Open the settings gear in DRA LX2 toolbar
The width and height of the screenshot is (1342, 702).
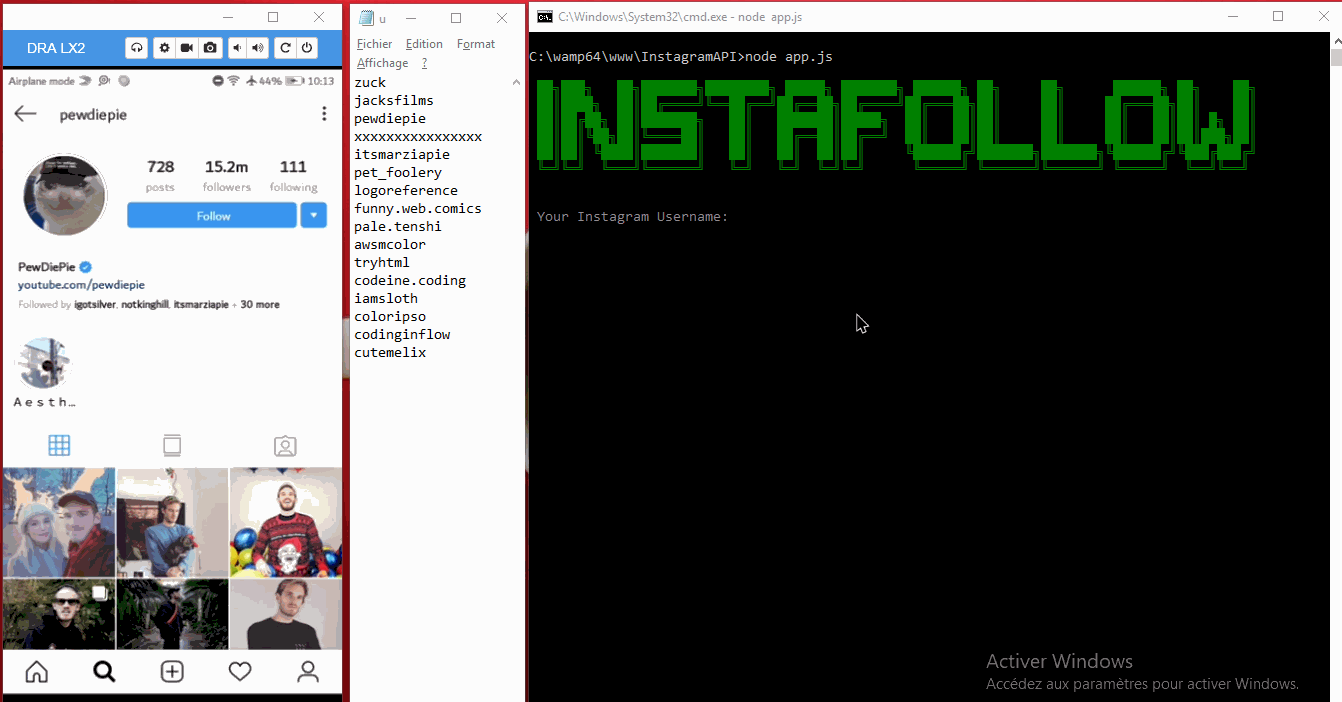tap(165, 47)
